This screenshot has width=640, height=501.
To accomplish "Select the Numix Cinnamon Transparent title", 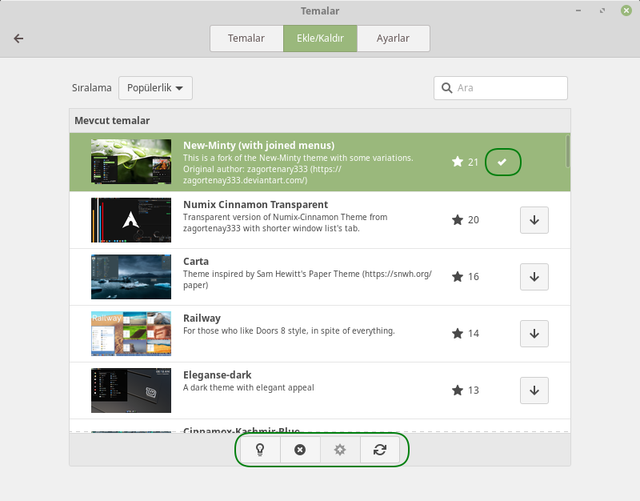I will [256, 205].
